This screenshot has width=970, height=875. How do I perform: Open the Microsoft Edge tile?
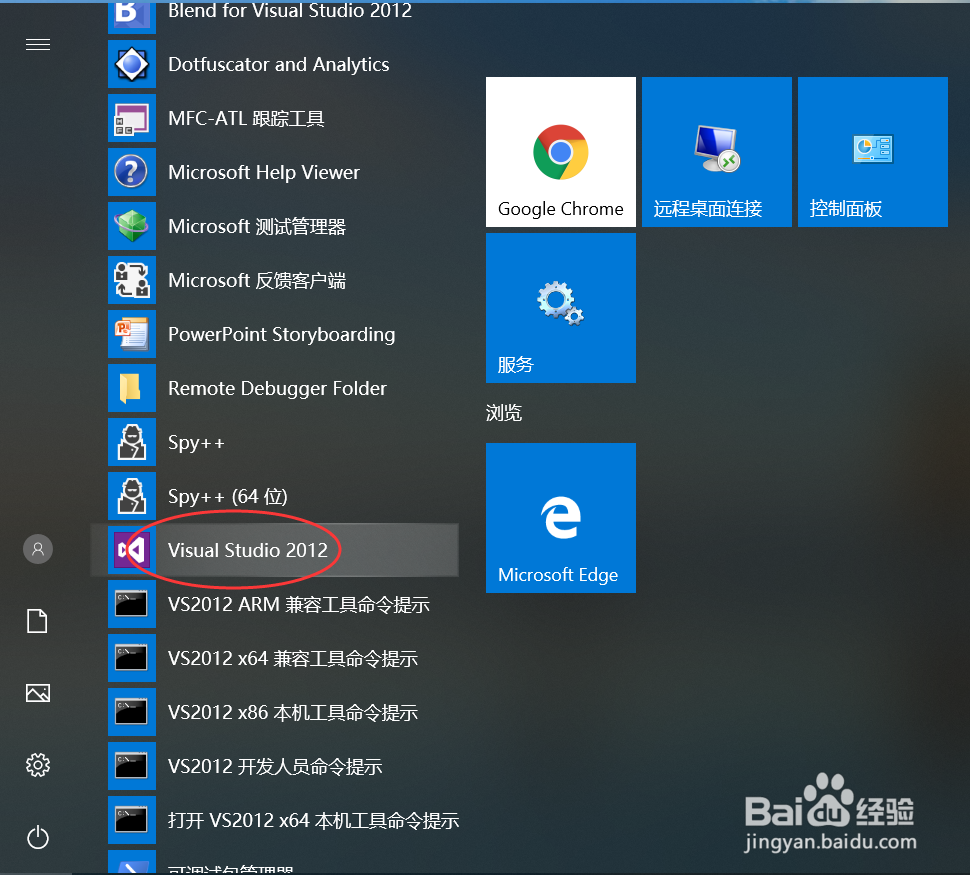pyautogui.click(x=560, y=518)
